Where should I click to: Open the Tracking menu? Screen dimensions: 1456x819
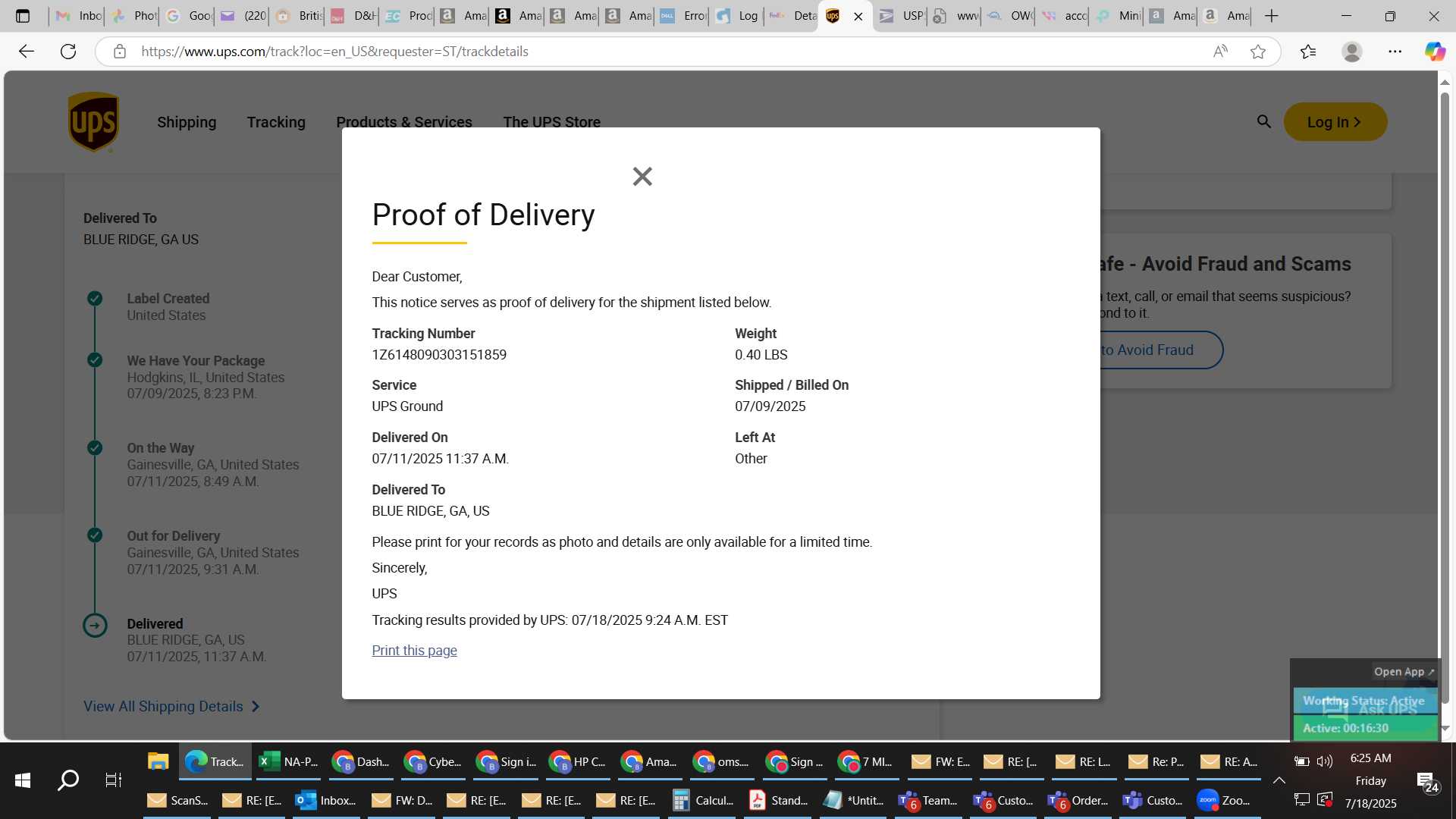pos(276,122)
